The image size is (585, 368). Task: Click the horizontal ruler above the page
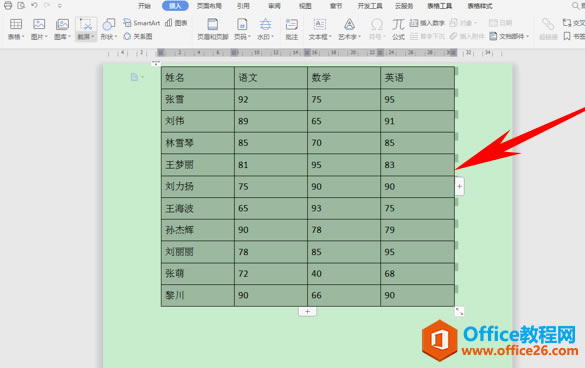tap(306, 53)
